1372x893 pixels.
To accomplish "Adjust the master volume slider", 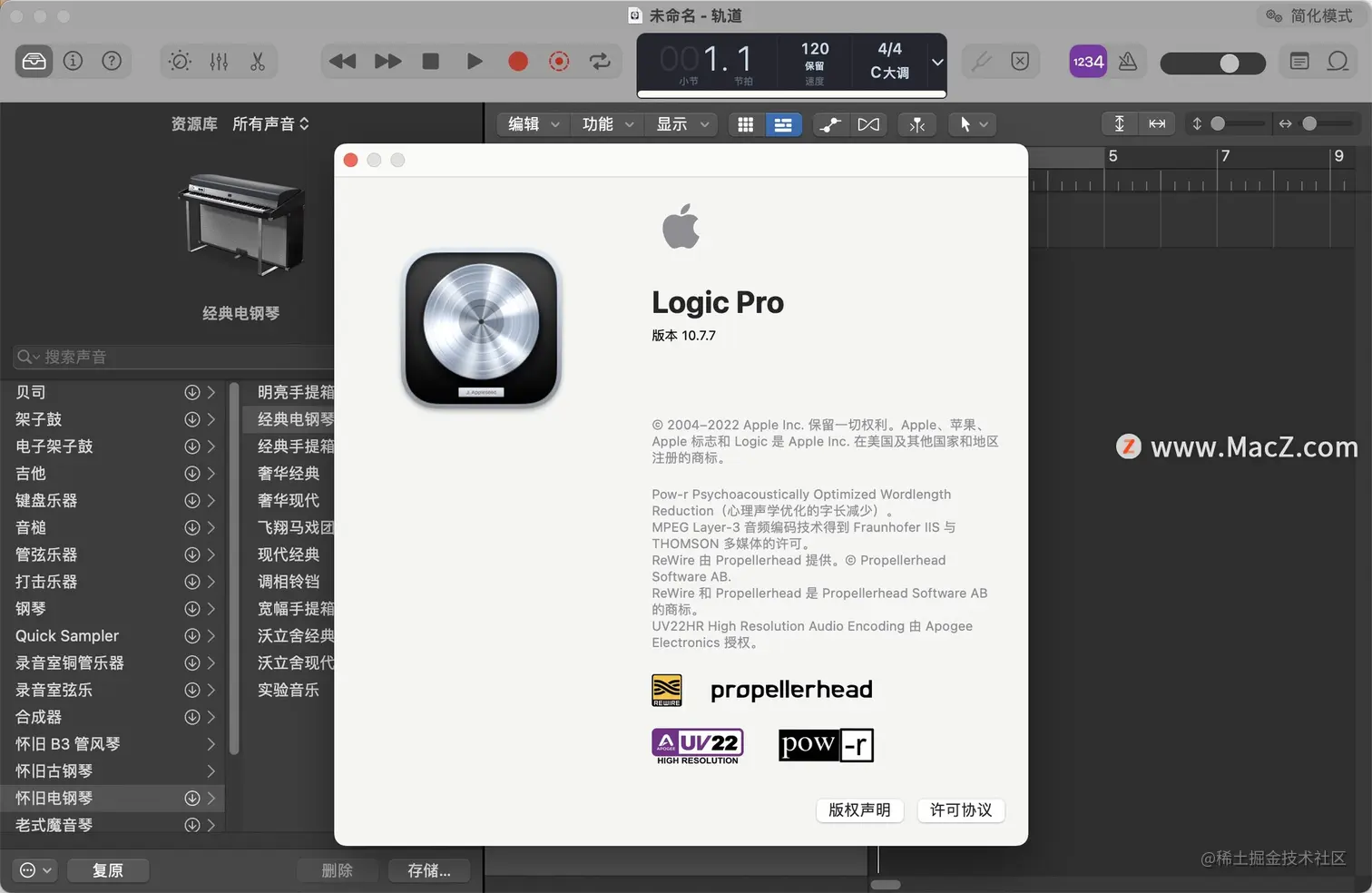I will click(1230, 64).
